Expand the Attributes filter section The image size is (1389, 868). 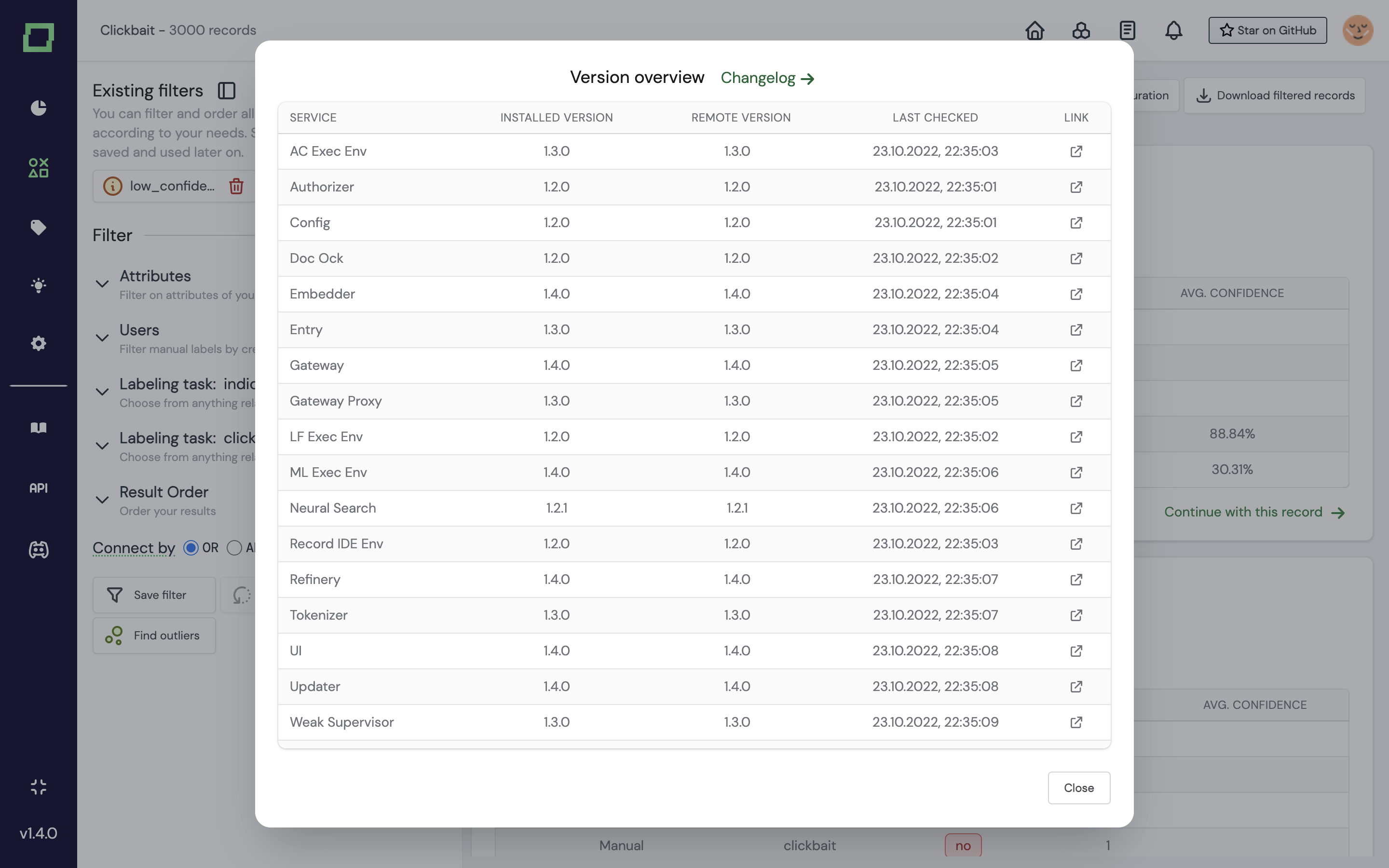102,284
